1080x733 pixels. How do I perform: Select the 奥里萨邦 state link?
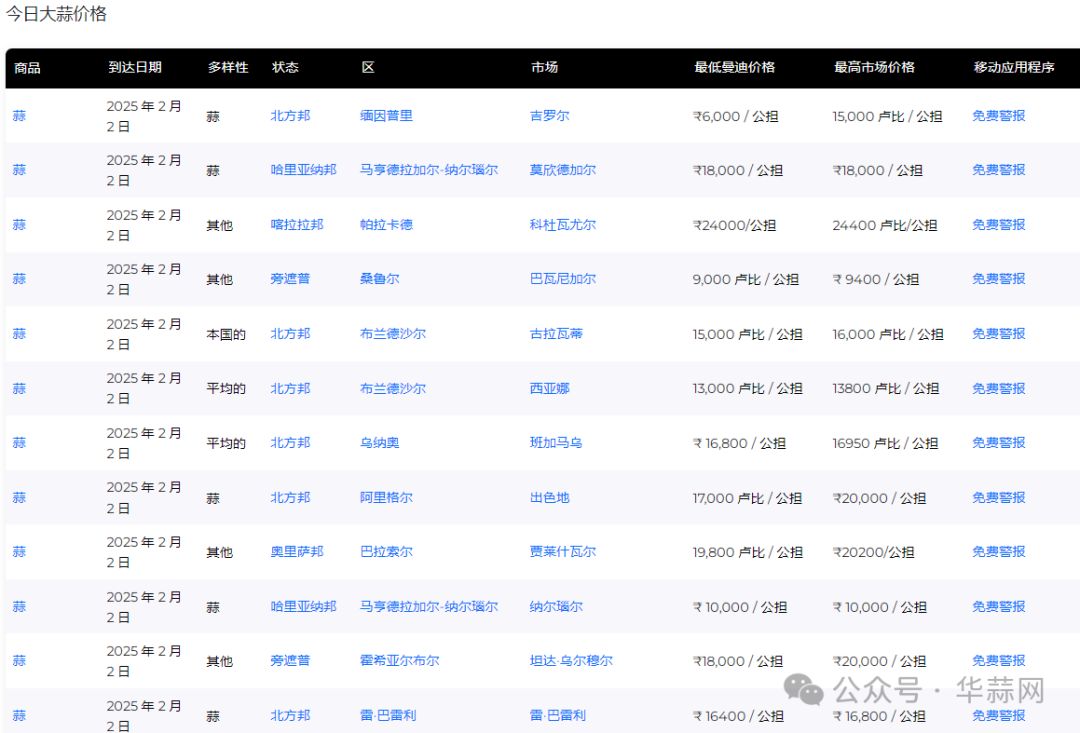(297, 552)
